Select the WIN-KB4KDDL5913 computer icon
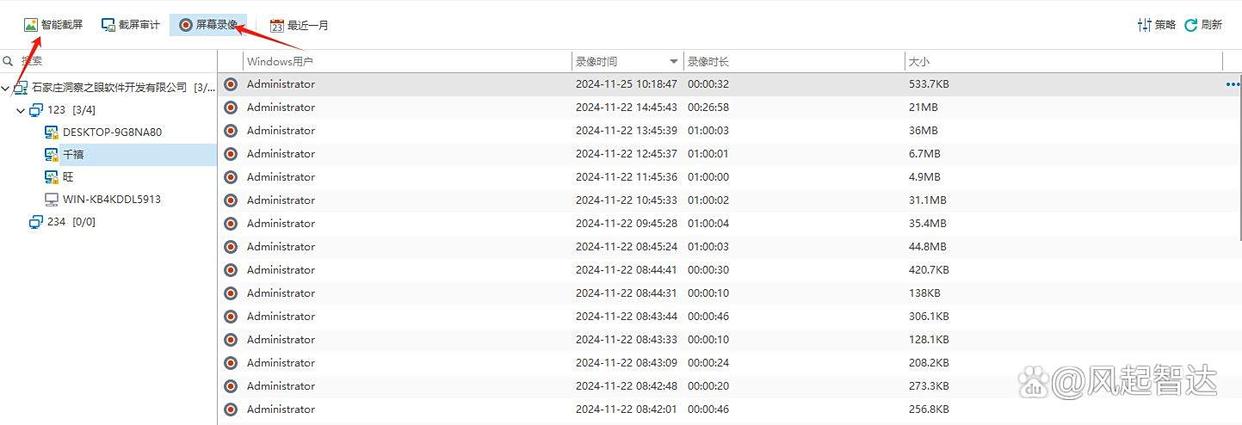 point(52,199)
